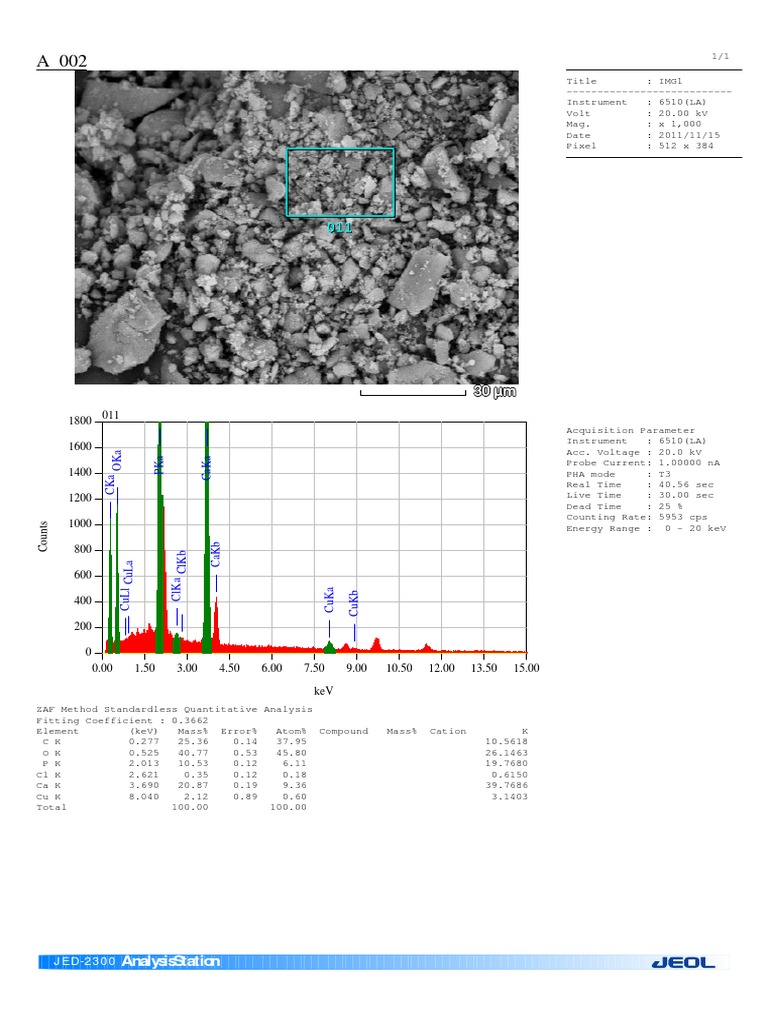This screenshot has height=1024, width=768.
Task: Select the 'A 002' report heading
Action: [62, 61]
